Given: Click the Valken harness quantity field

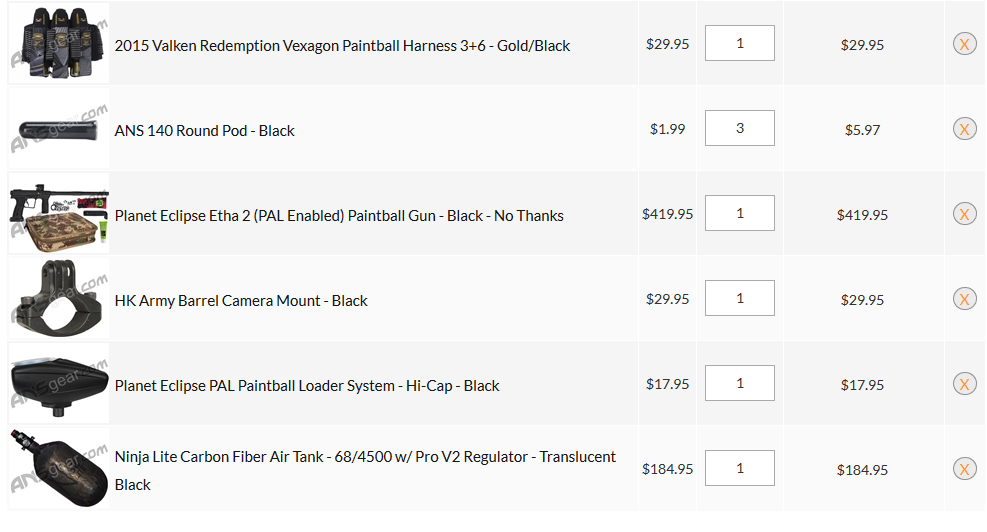Looking at the screenshot, I should coord(739,44).
